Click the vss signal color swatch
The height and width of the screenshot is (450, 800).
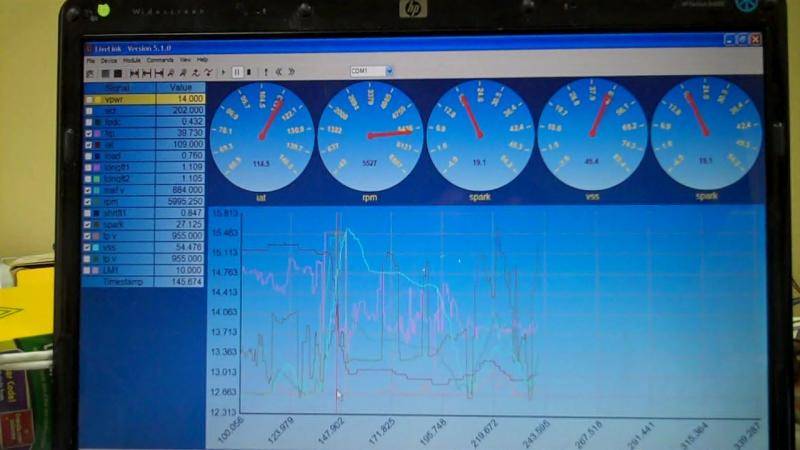pos(98,247)
